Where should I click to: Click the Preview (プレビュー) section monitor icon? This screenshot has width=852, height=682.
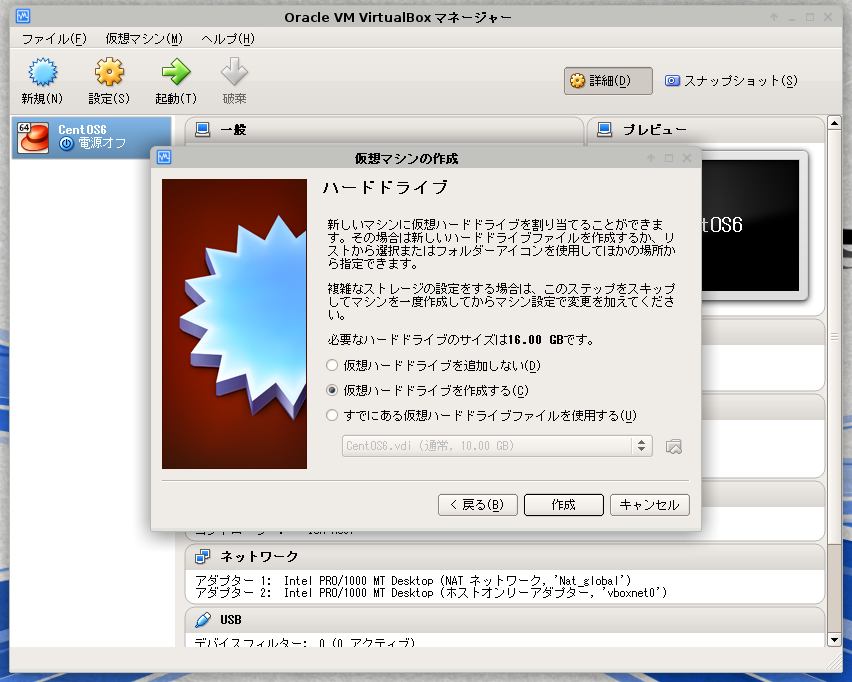tap(604, 130)
